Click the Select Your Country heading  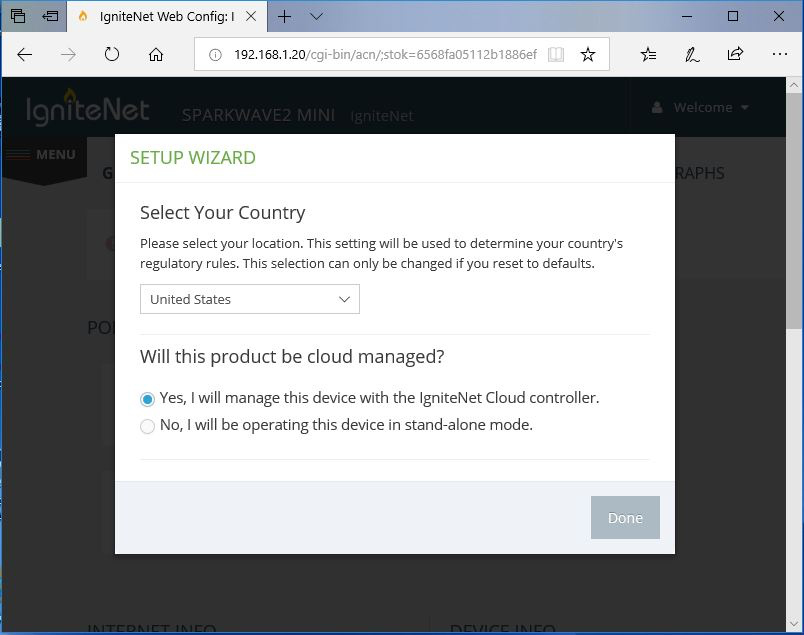click(223, 213)
